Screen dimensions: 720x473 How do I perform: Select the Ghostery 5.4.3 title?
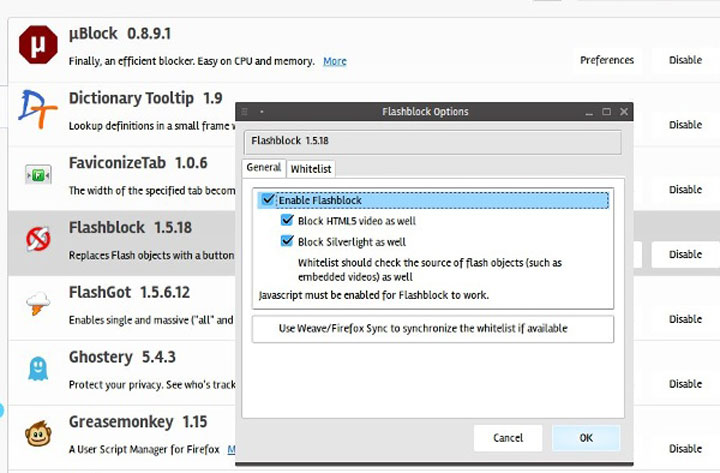pos(122,357)
